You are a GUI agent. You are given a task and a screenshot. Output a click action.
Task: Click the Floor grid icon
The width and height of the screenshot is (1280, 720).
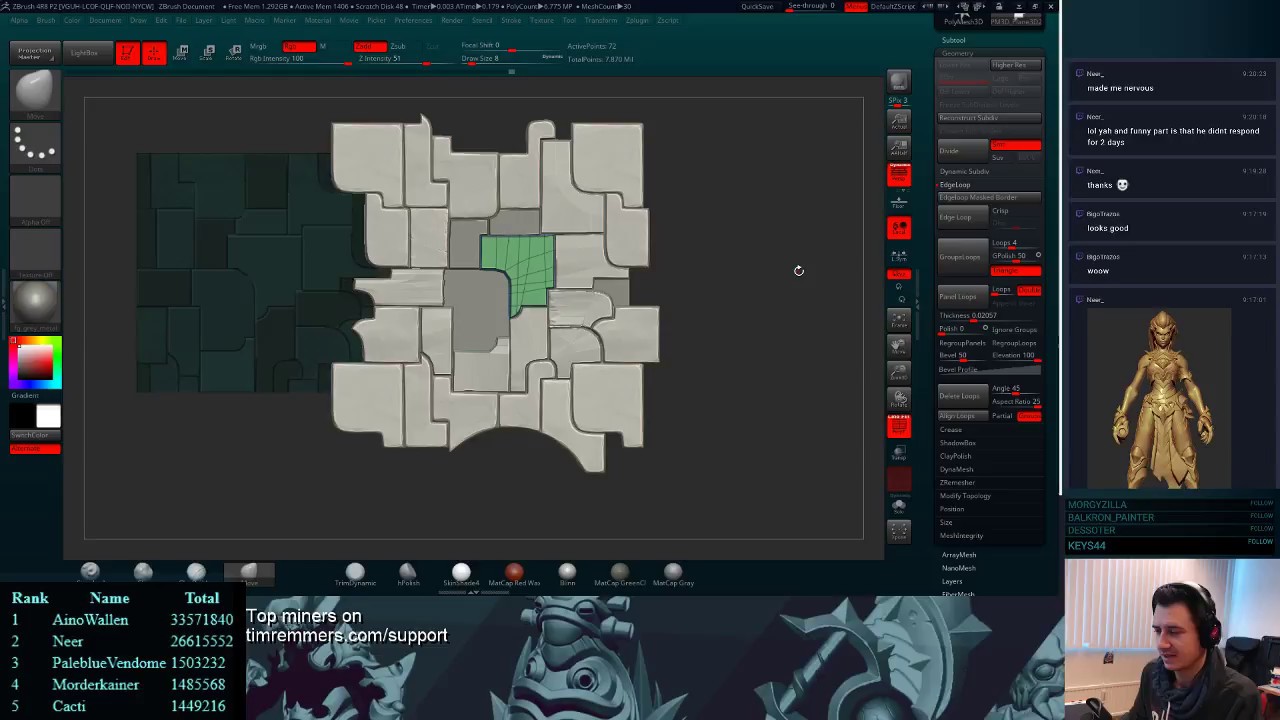pyautogui.click(x=899, y=201)
